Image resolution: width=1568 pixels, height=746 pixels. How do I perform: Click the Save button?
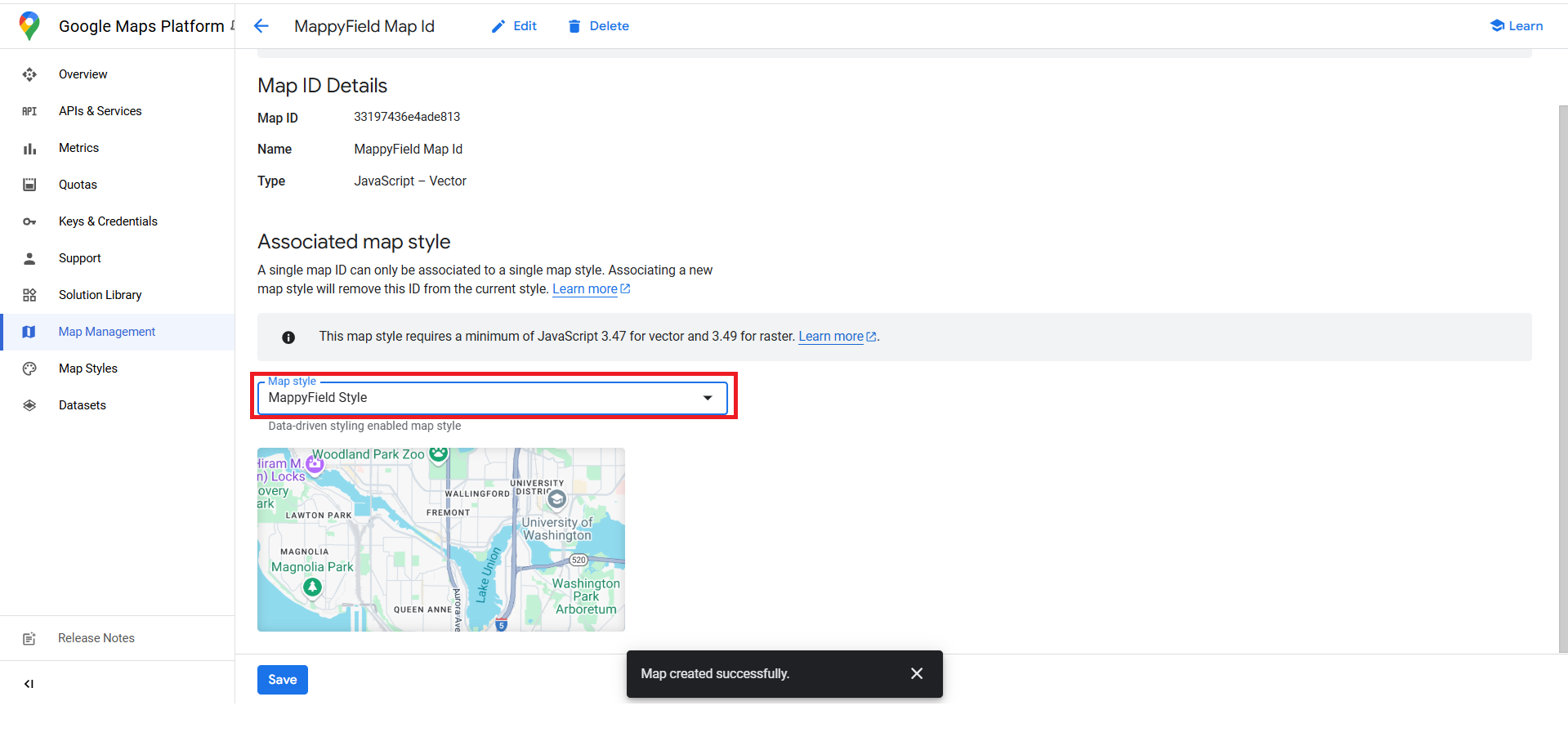pyautogui.click(x=282, y=679)
